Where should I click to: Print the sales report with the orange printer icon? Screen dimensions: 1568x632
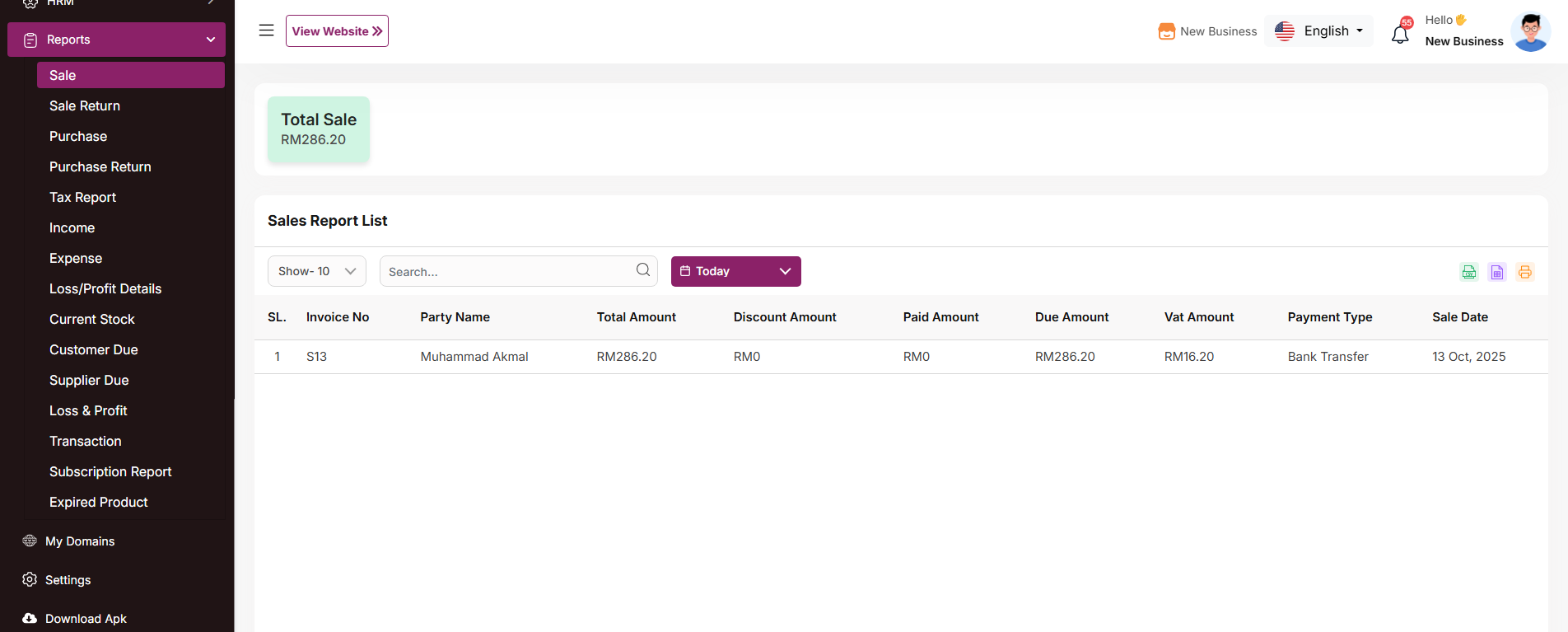point(1524,272)
